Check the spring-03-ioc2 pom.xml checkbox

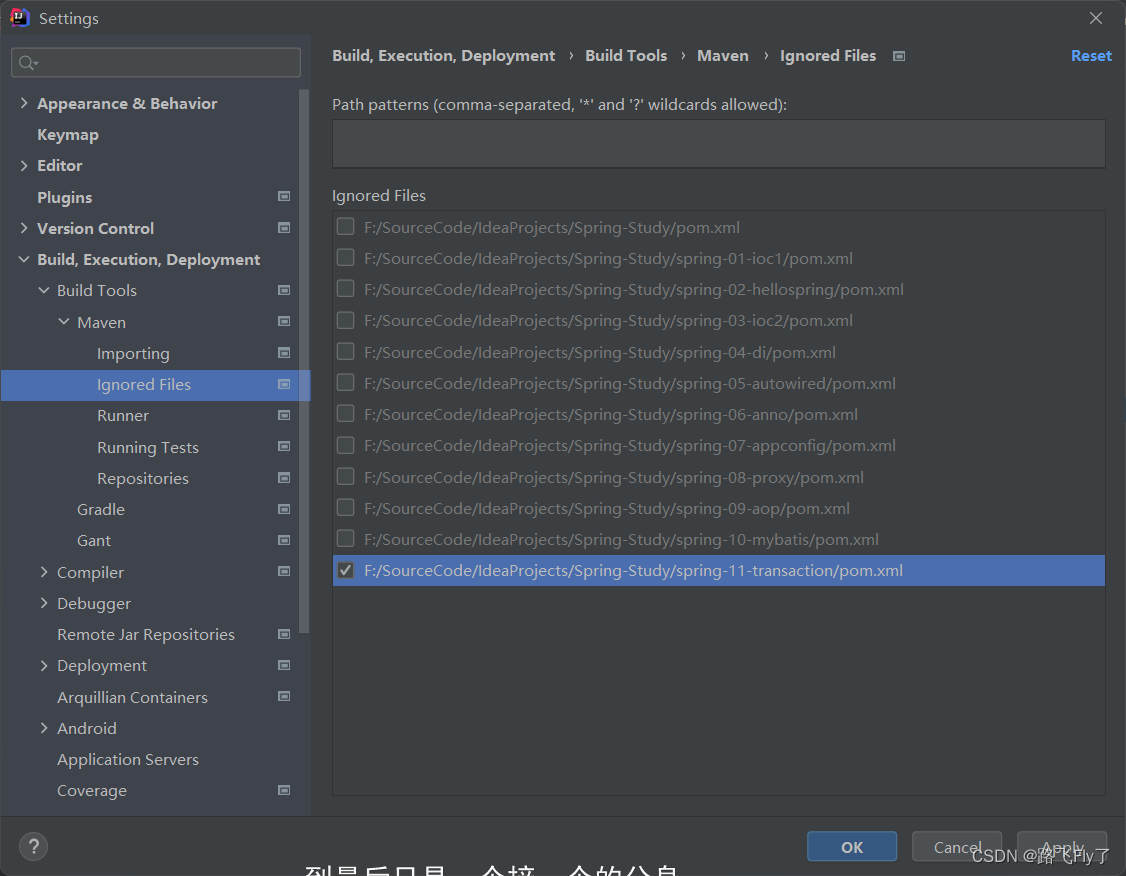pos(345,320)
